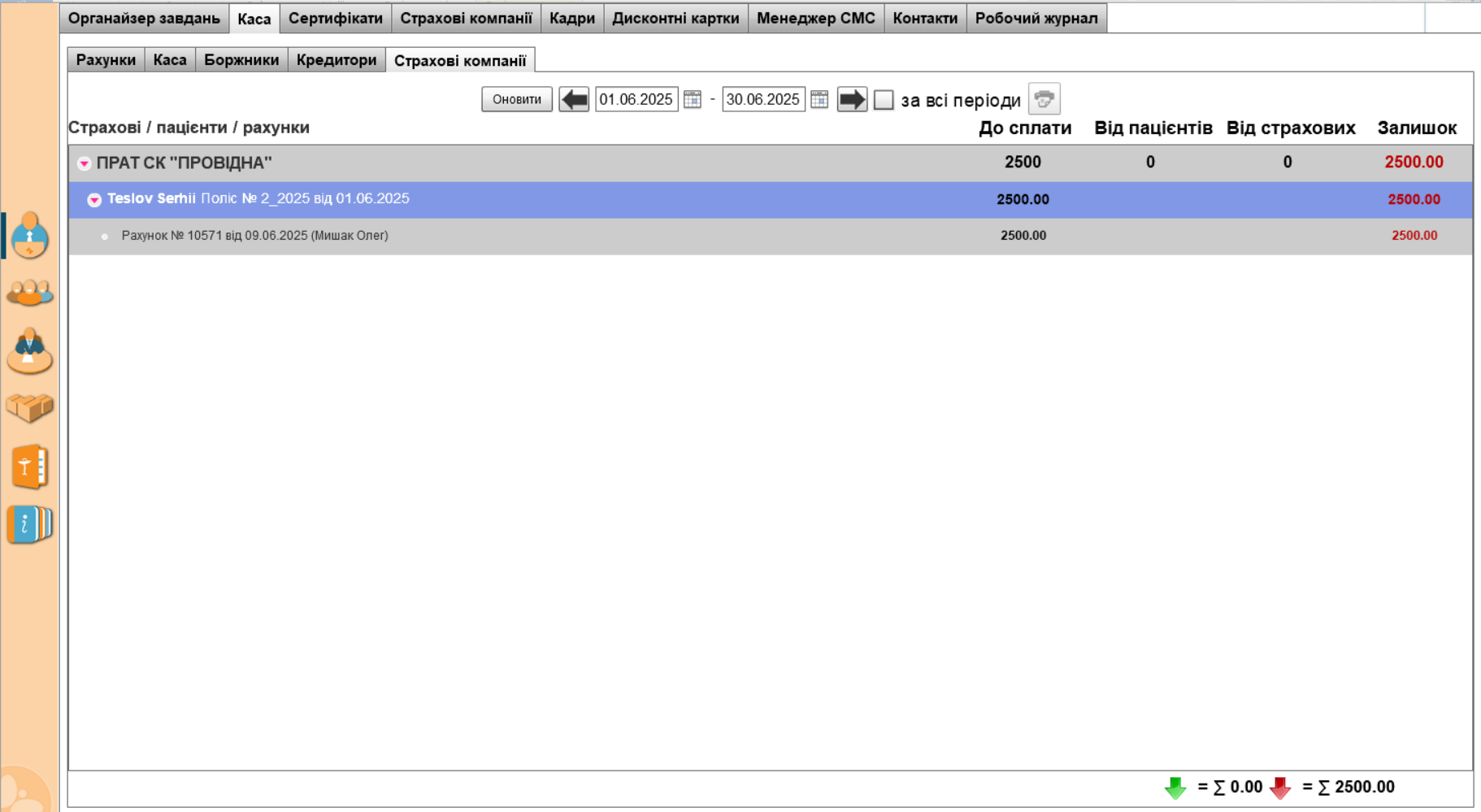The width and height of the screenshot is (1481, 812).
Task: Go to previous period with left arrow
Action: 574,99
